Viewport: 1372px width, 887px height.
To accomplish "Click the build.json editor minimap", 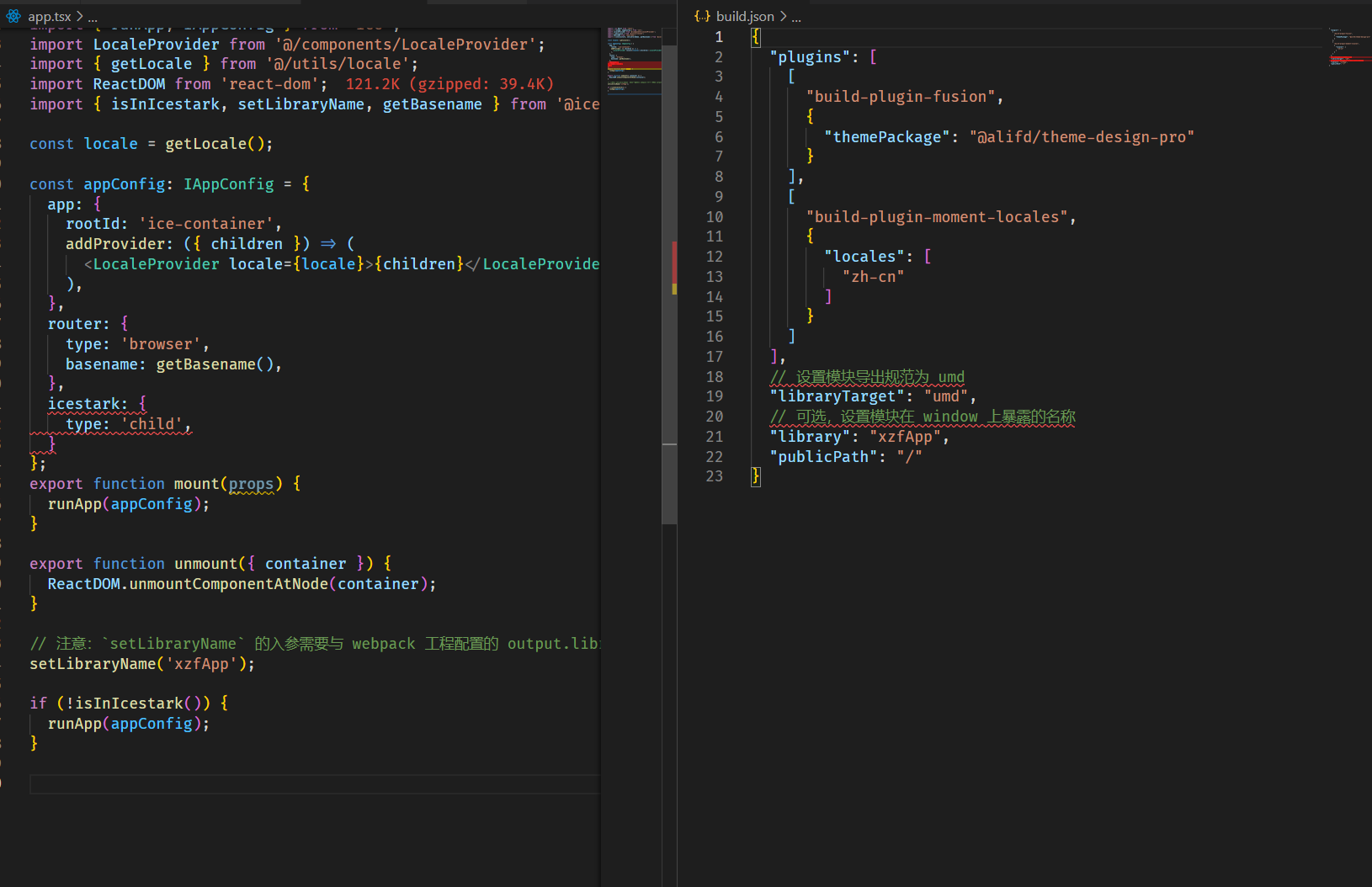I will 1349,46.
